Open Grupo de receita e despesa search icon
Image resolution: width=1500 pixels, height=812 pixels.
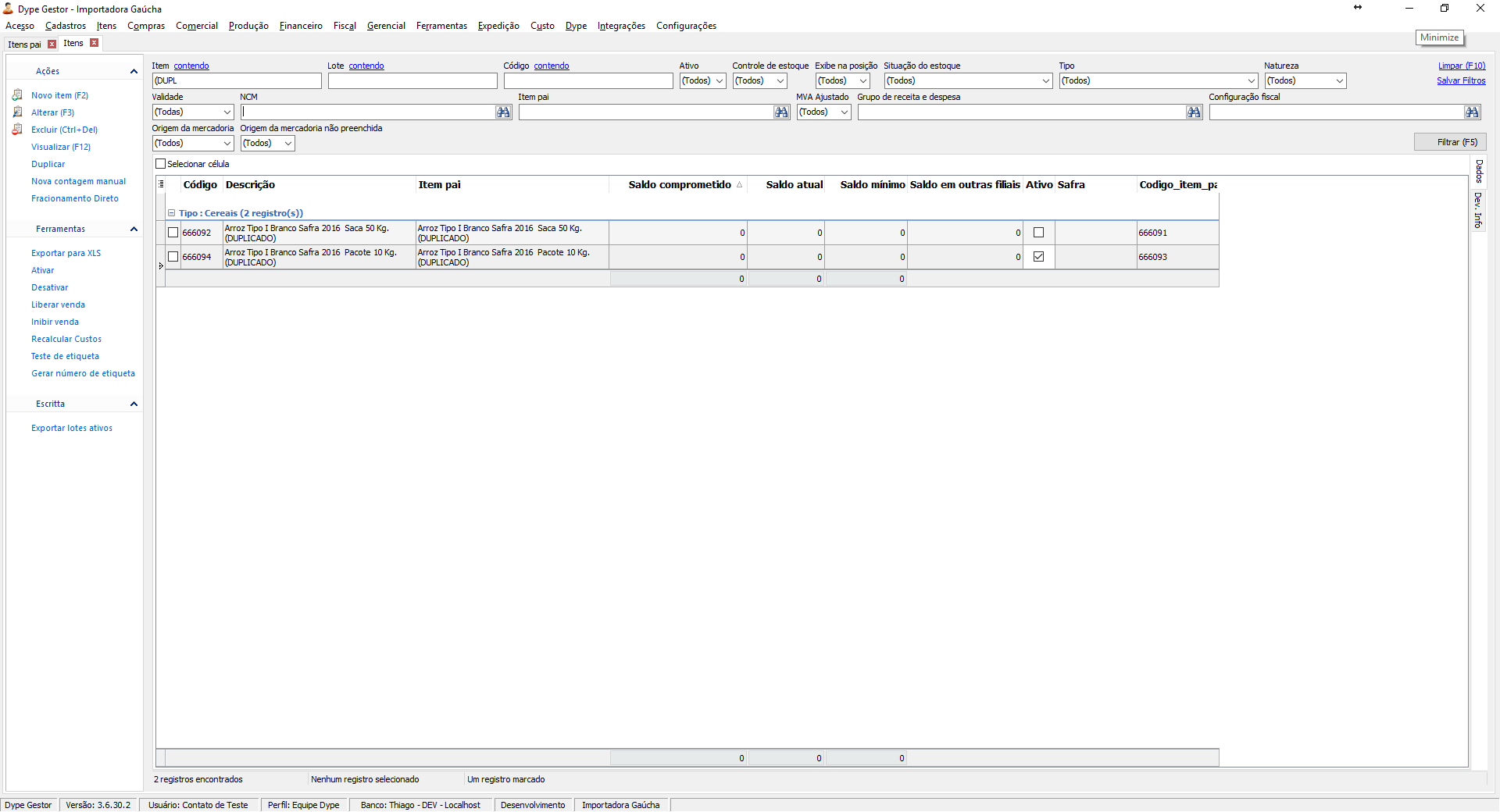click(1194, 112)
